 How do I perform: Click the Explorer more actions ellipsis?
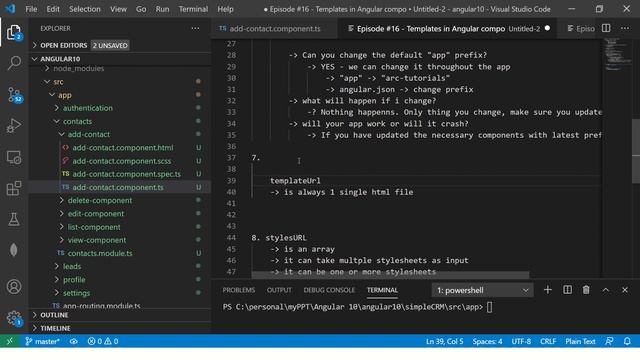click(196, 28)
